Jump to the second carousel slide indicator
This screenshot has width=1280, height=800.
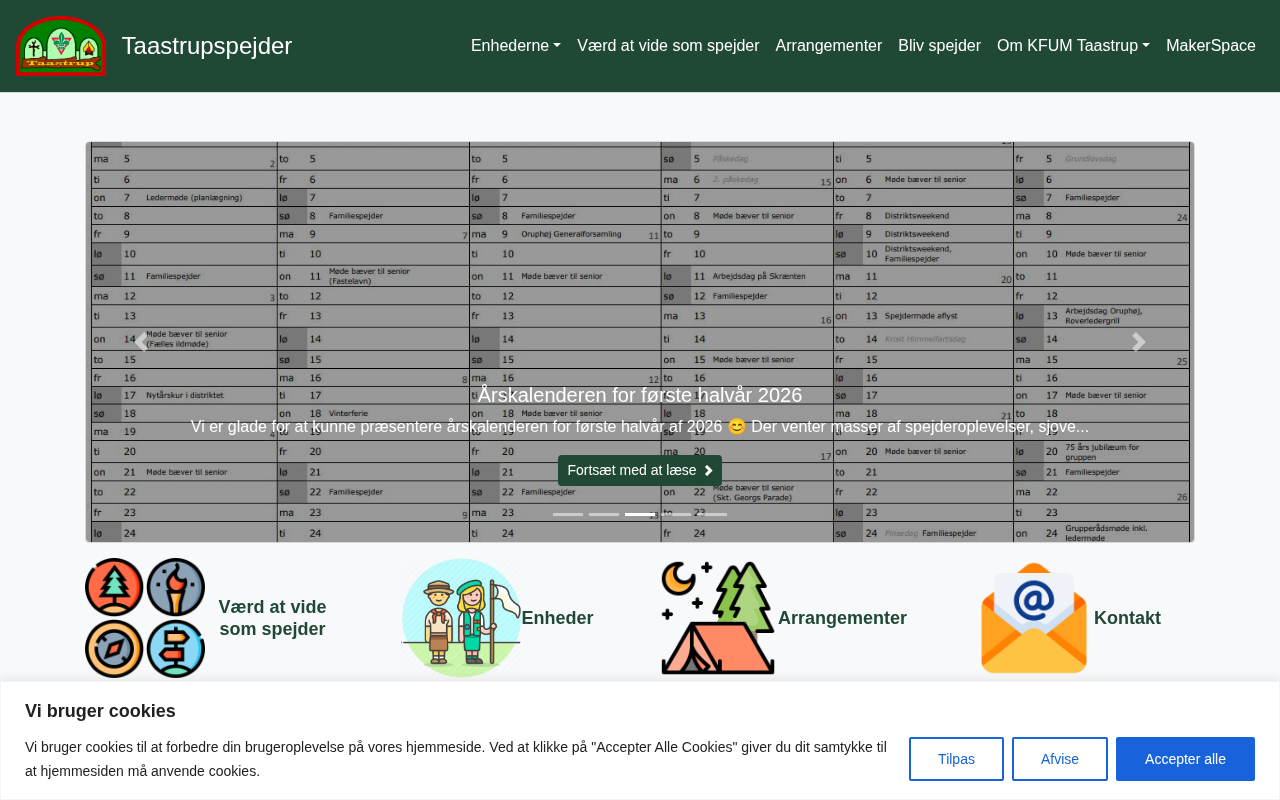pos(604,514)
